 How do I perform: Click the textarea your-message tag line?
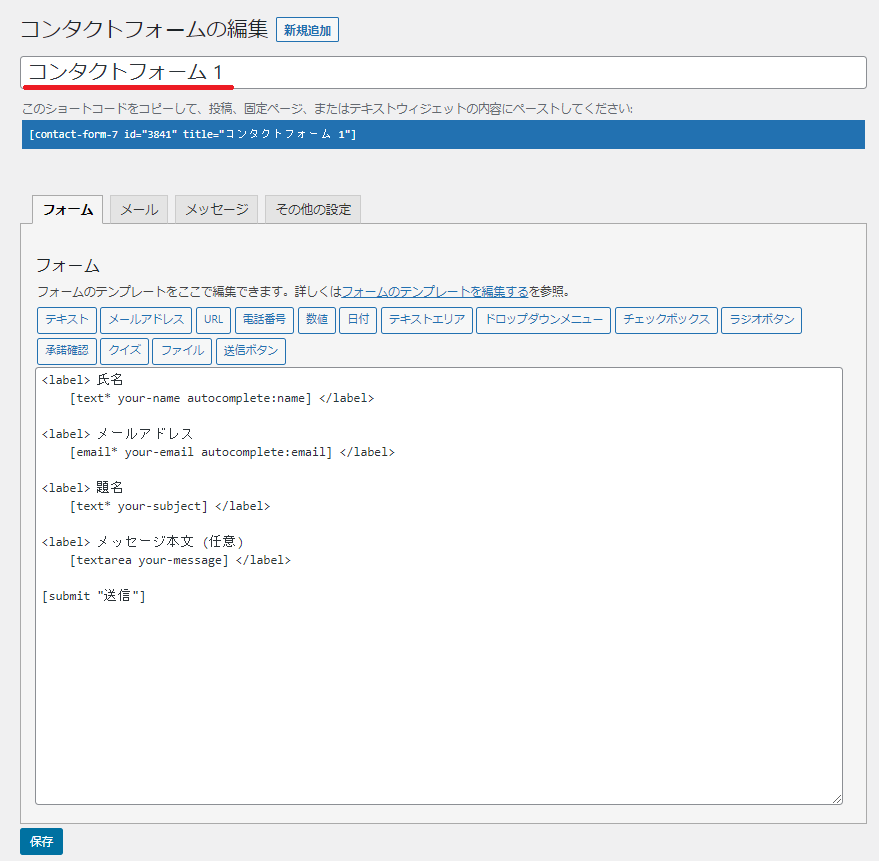181,561
